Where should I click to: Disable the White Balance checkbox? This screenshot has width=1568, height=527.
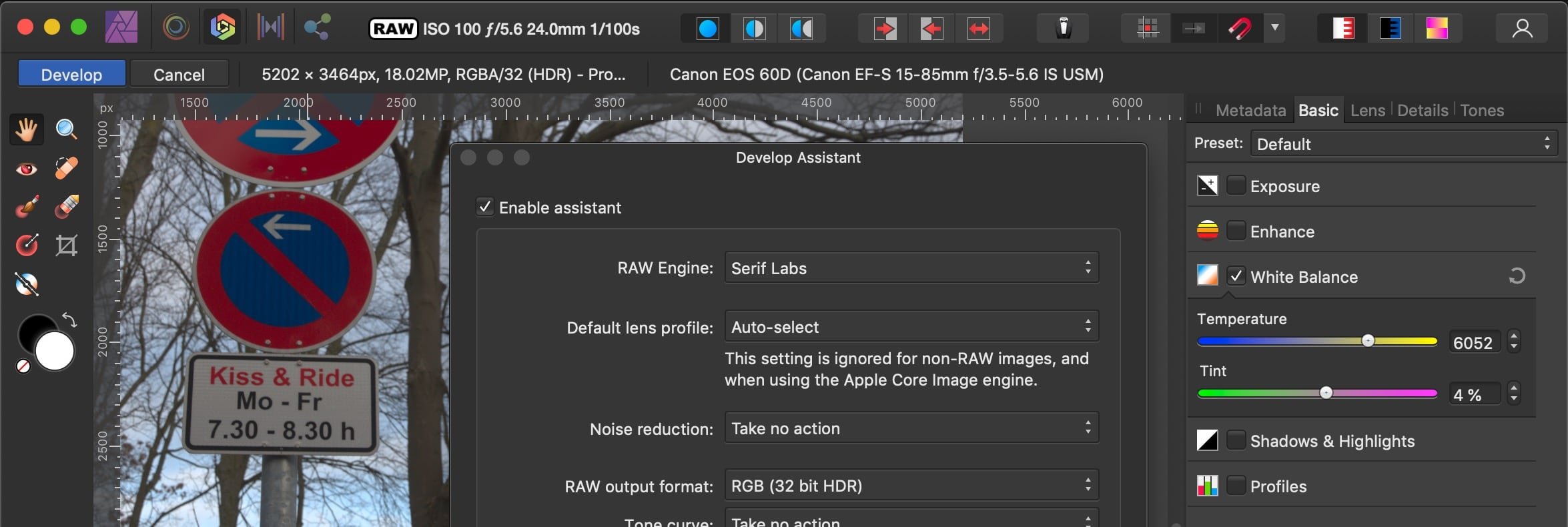tap(1236, 276)
